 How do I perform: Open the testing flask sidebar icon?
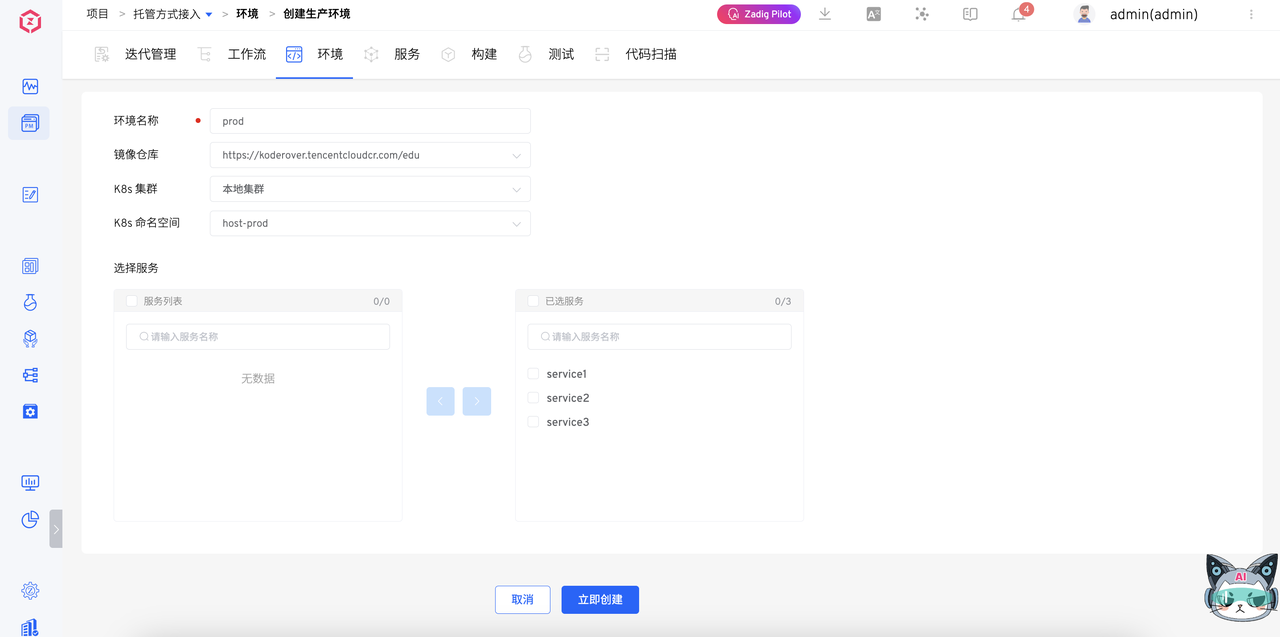coord(30,302)
